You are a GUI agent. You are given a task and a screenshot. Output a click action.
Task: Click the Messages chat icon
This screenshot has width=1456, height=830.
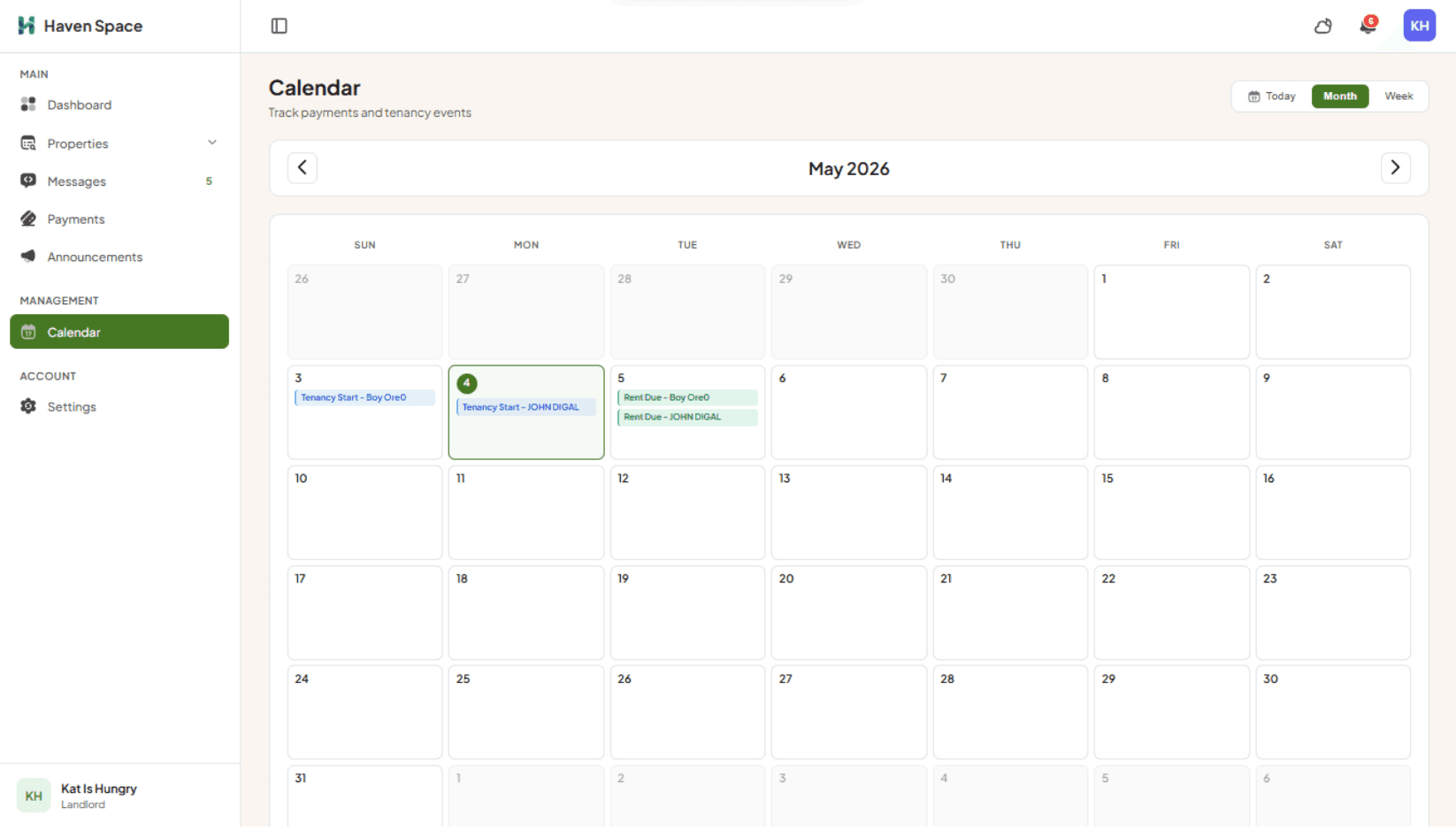pos(28,181)
